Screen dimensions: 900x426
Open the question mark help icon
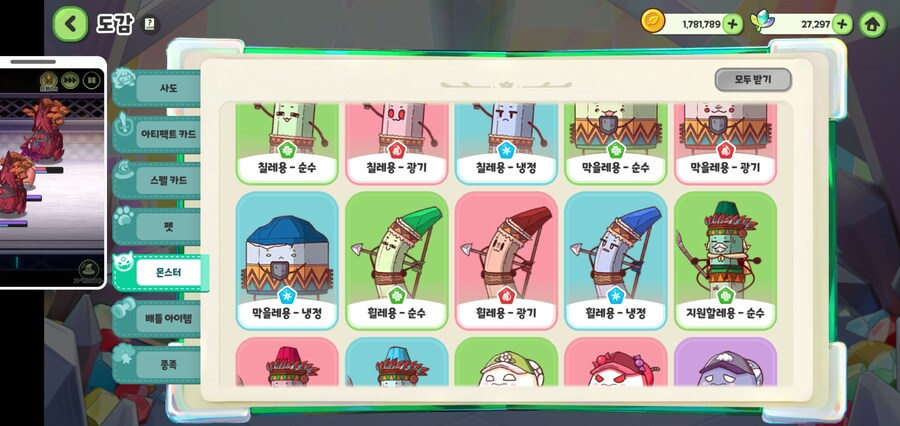(150, 24)
